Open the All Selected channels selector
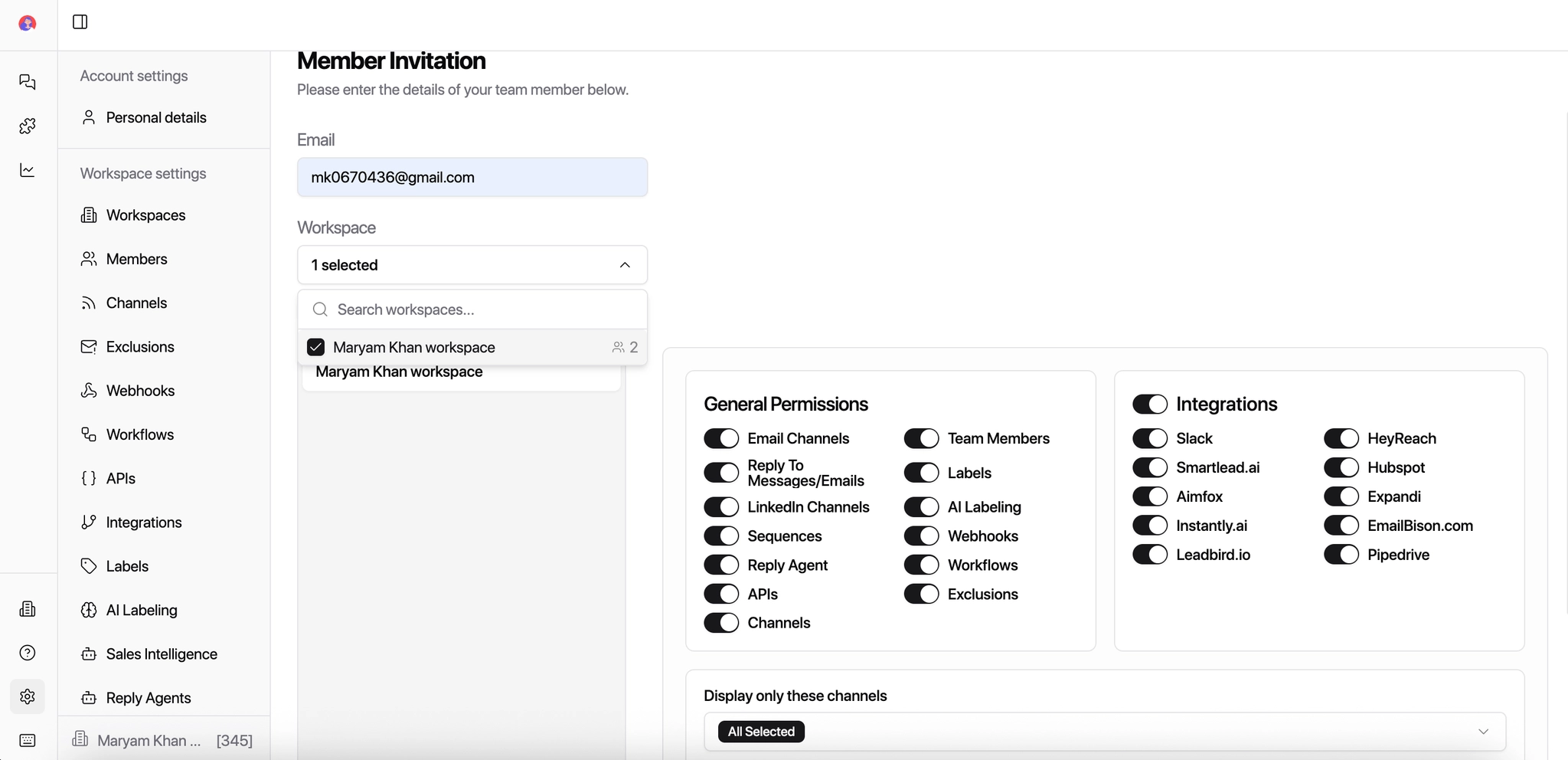The height and width of the screenshot is (760, 1568). click(x=760, y=732)
